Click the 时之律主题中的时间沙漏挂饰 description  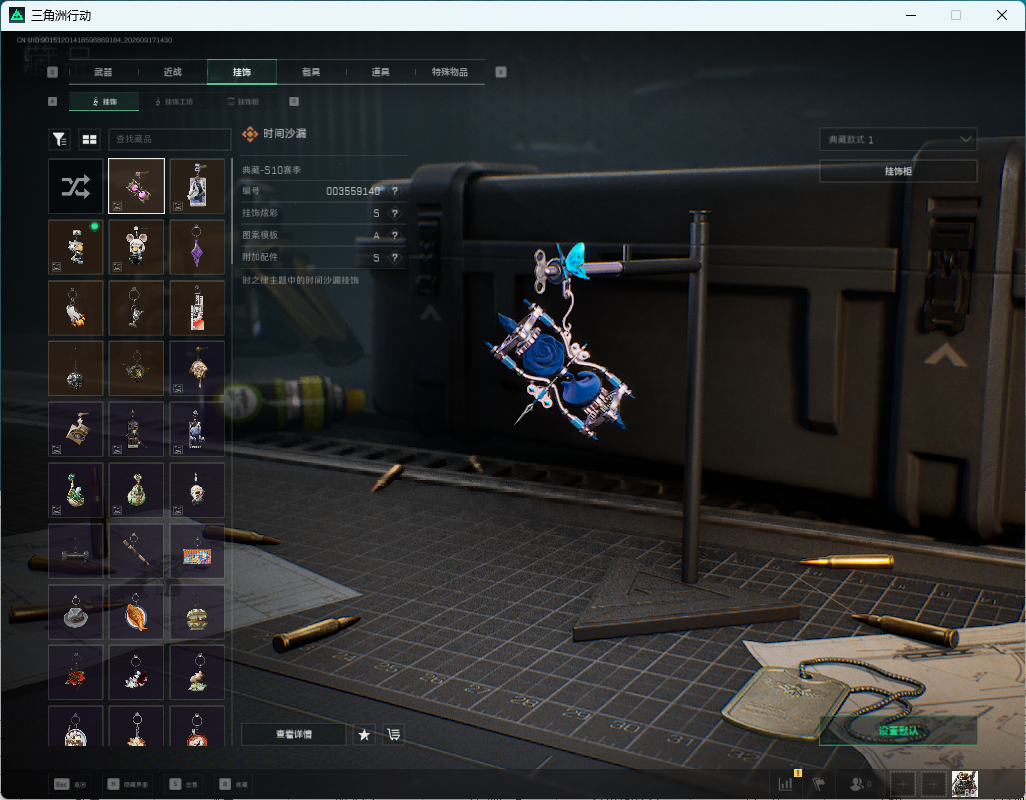[300, 280]
